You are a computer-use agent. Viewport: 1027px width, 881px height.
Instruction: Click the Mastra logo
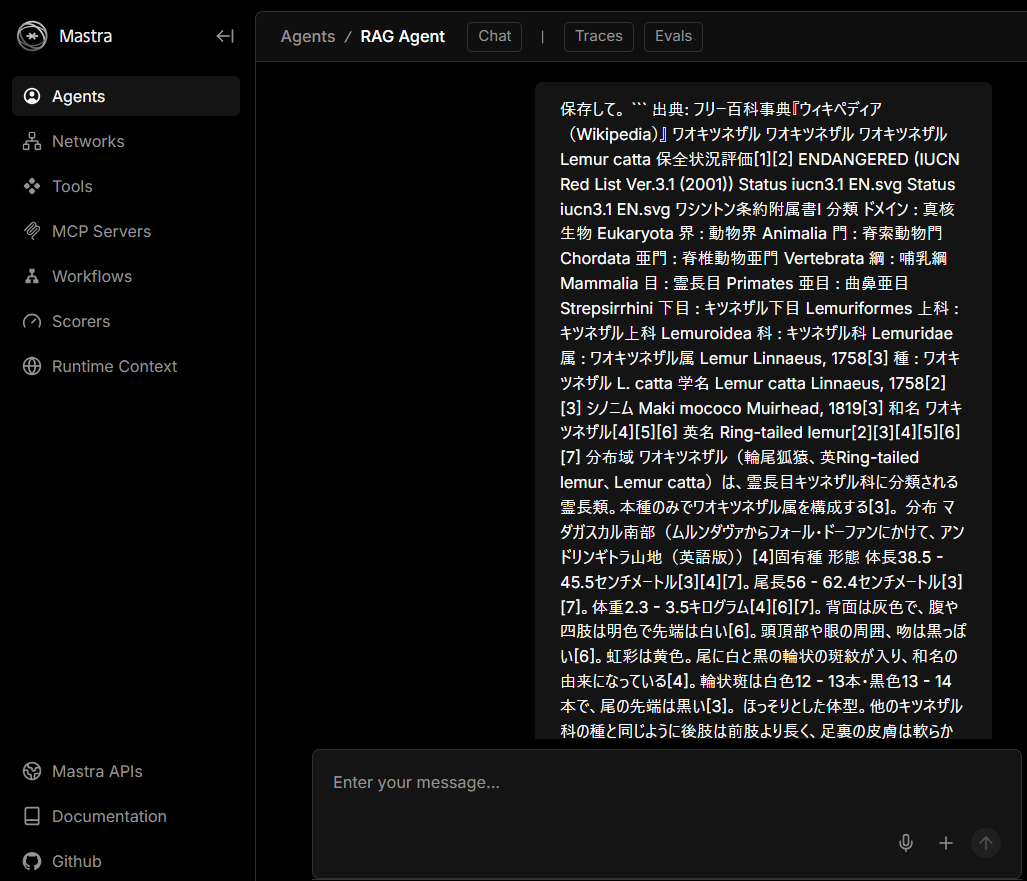31,36
